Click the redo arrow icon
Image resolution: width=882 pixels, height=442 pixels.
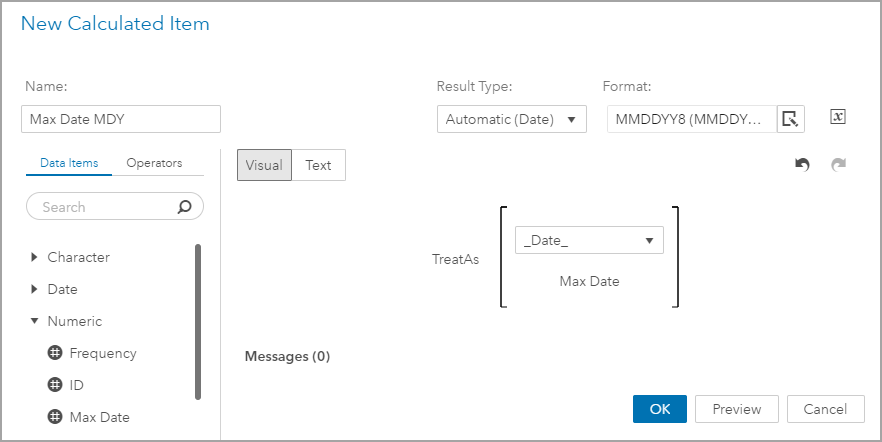838,165
